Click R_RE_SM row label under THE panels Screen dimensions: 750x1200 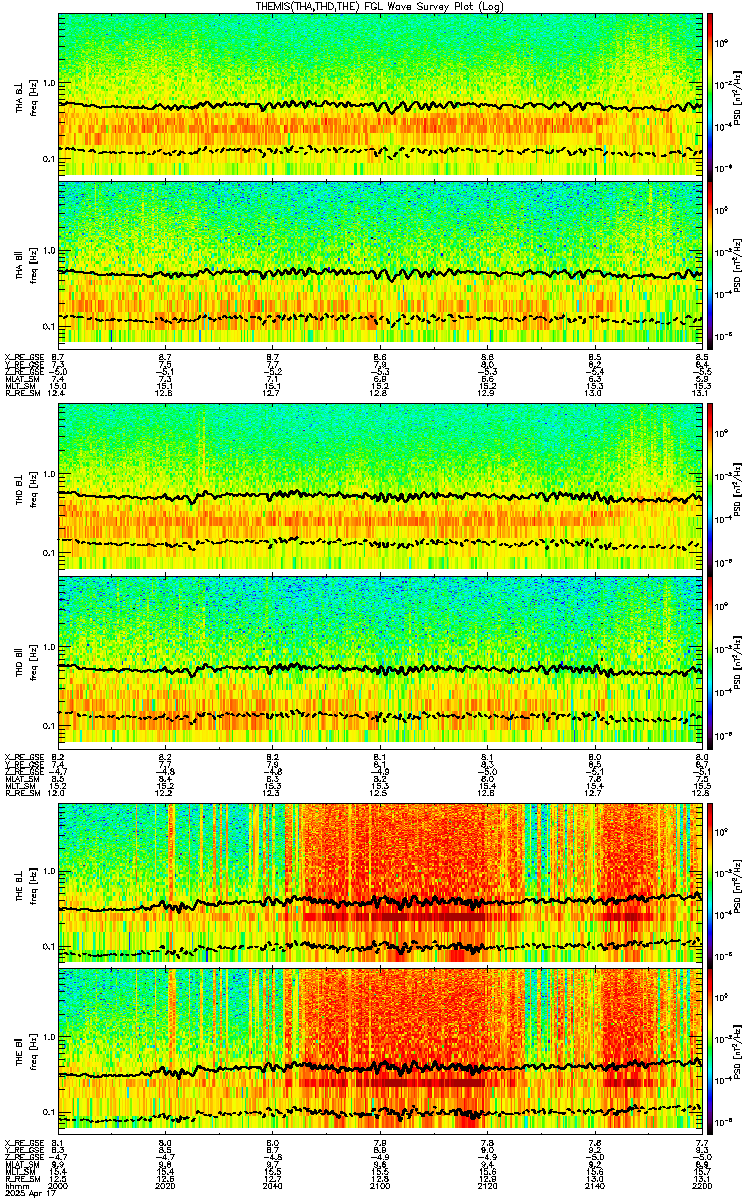pyautogui.click(x=22, y=1177)
